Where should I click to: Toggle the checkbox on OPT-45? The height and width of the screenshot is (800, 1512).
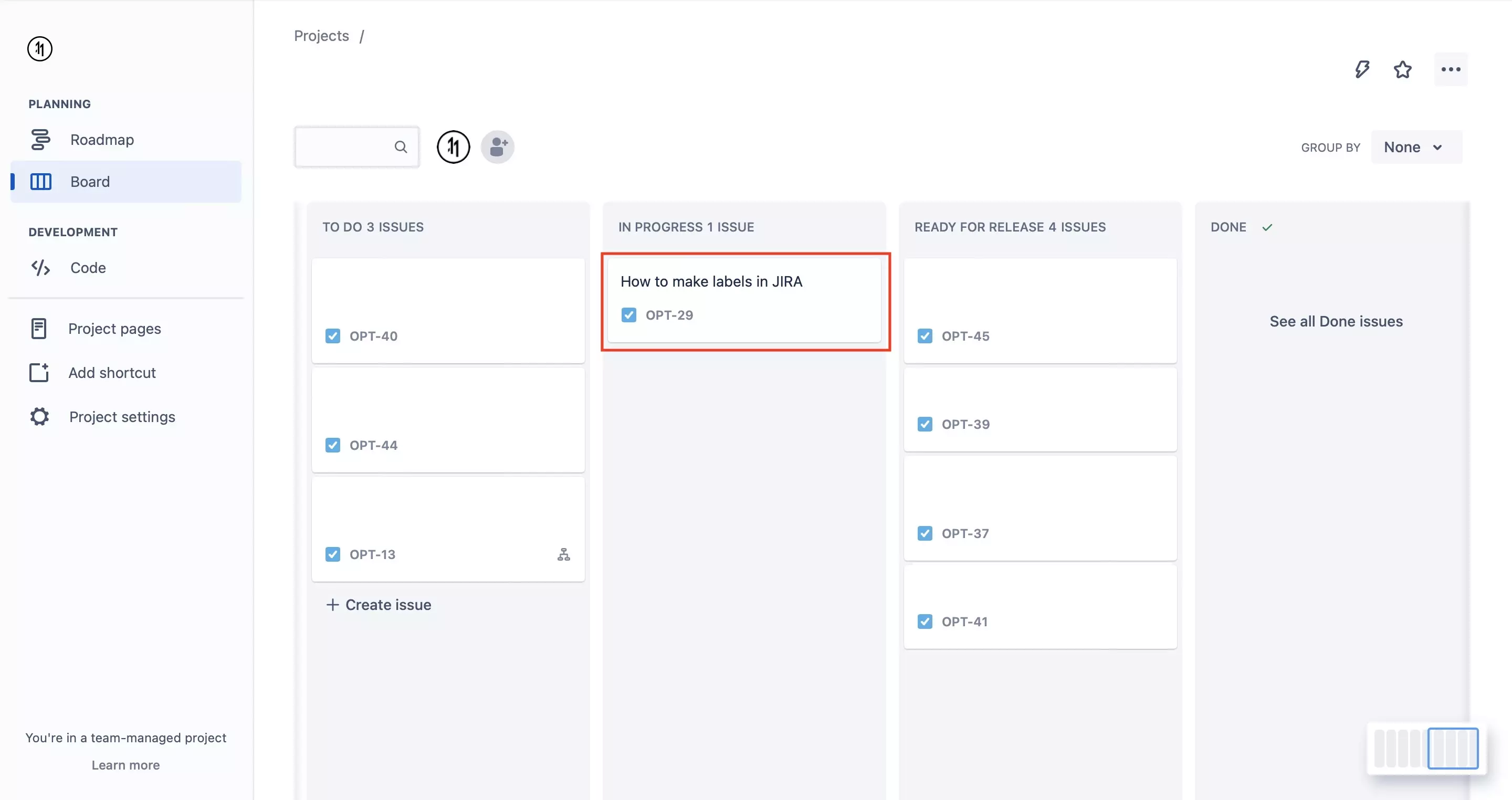[925, 336]
